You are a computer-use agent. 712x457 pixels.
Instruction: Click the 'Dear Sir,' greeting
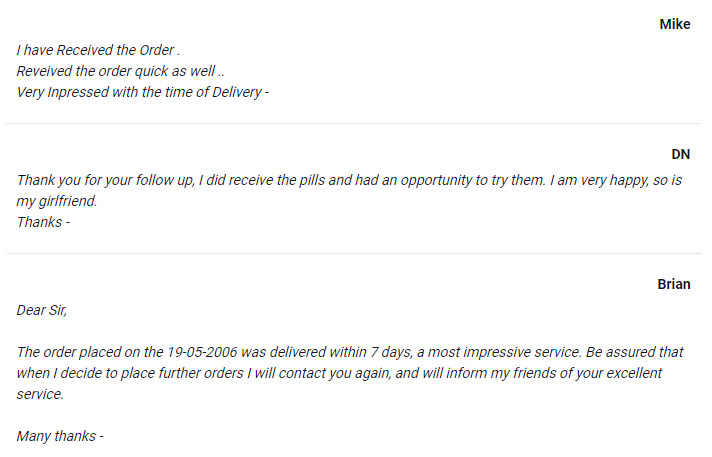pos(42,310)
